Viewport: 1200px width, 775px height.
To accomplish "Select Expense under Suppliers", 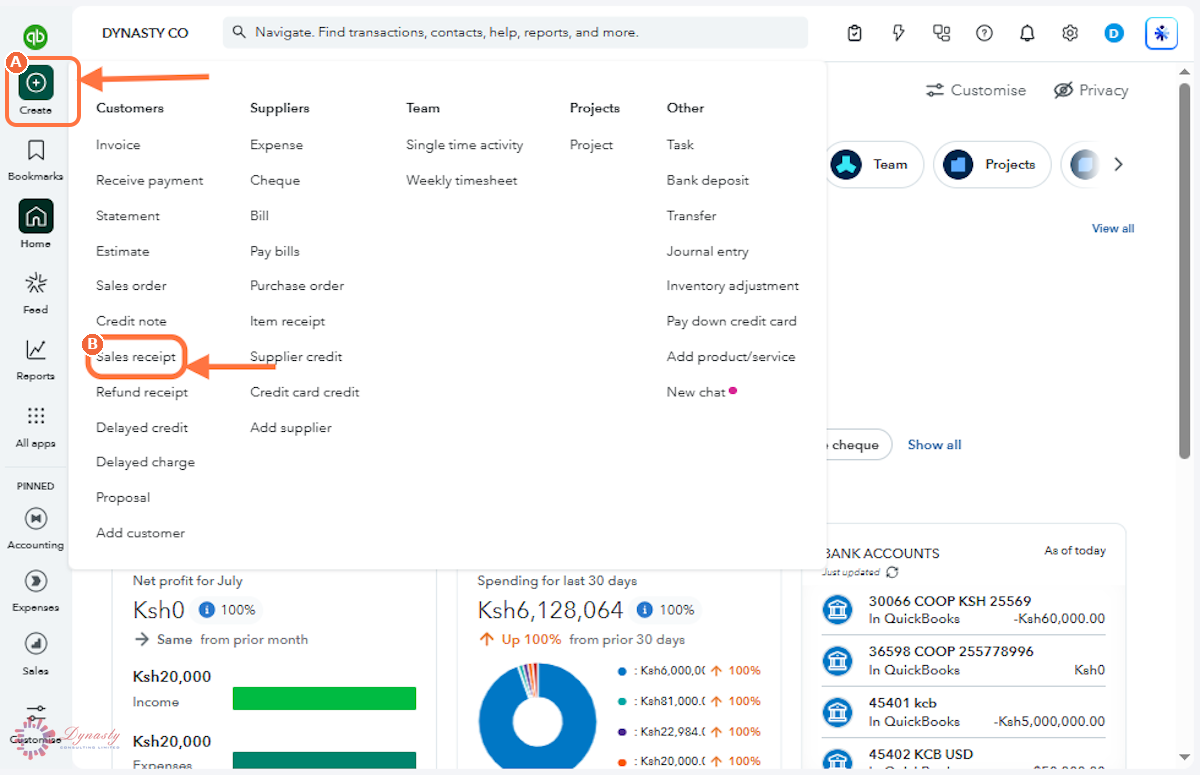I will point(276,145).
